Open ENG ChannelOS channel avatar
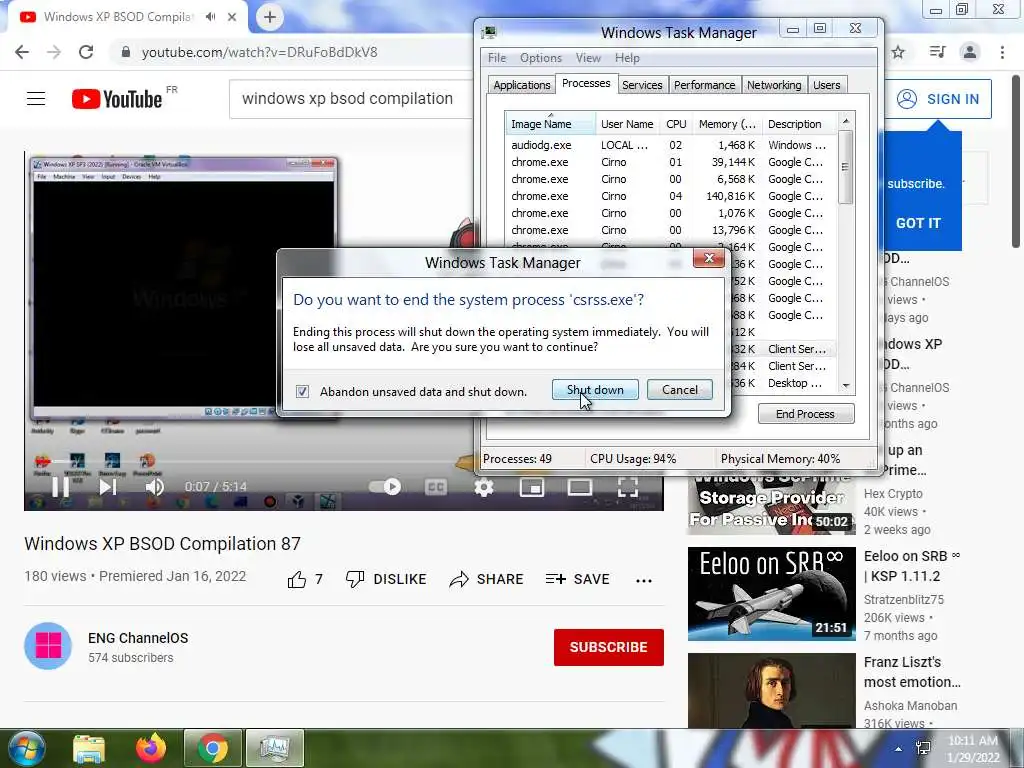The height and width of the screenshot is (768, 1024). (x=48, y=646)
